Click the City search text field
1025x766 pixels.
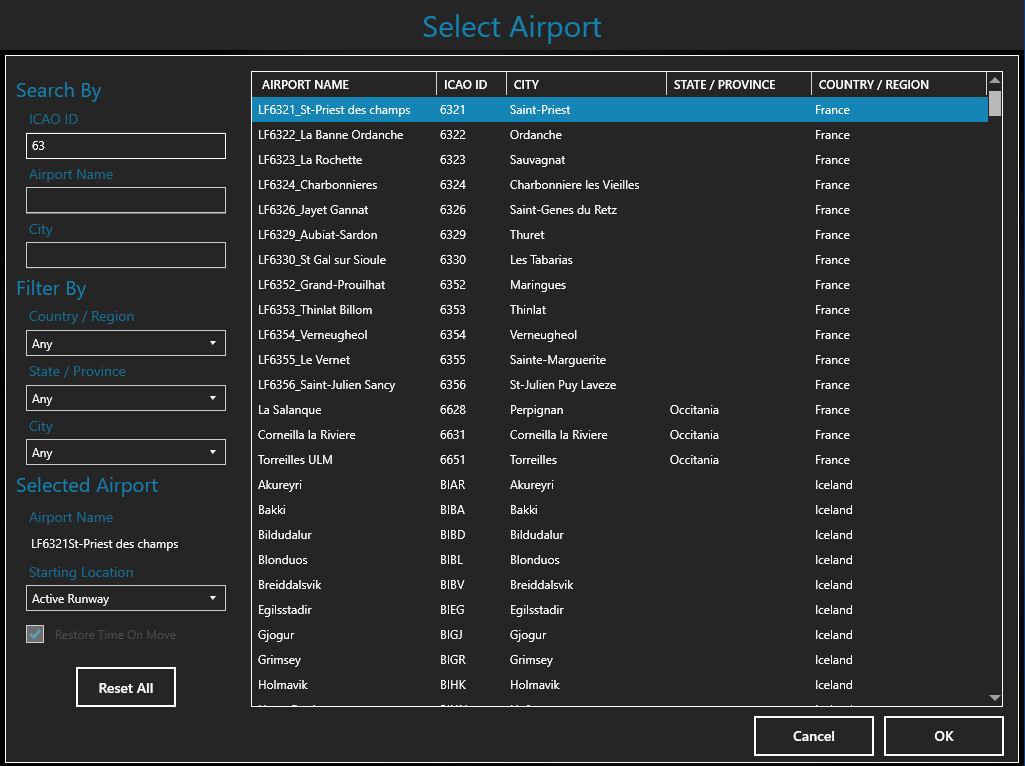[x=126, y=256]
